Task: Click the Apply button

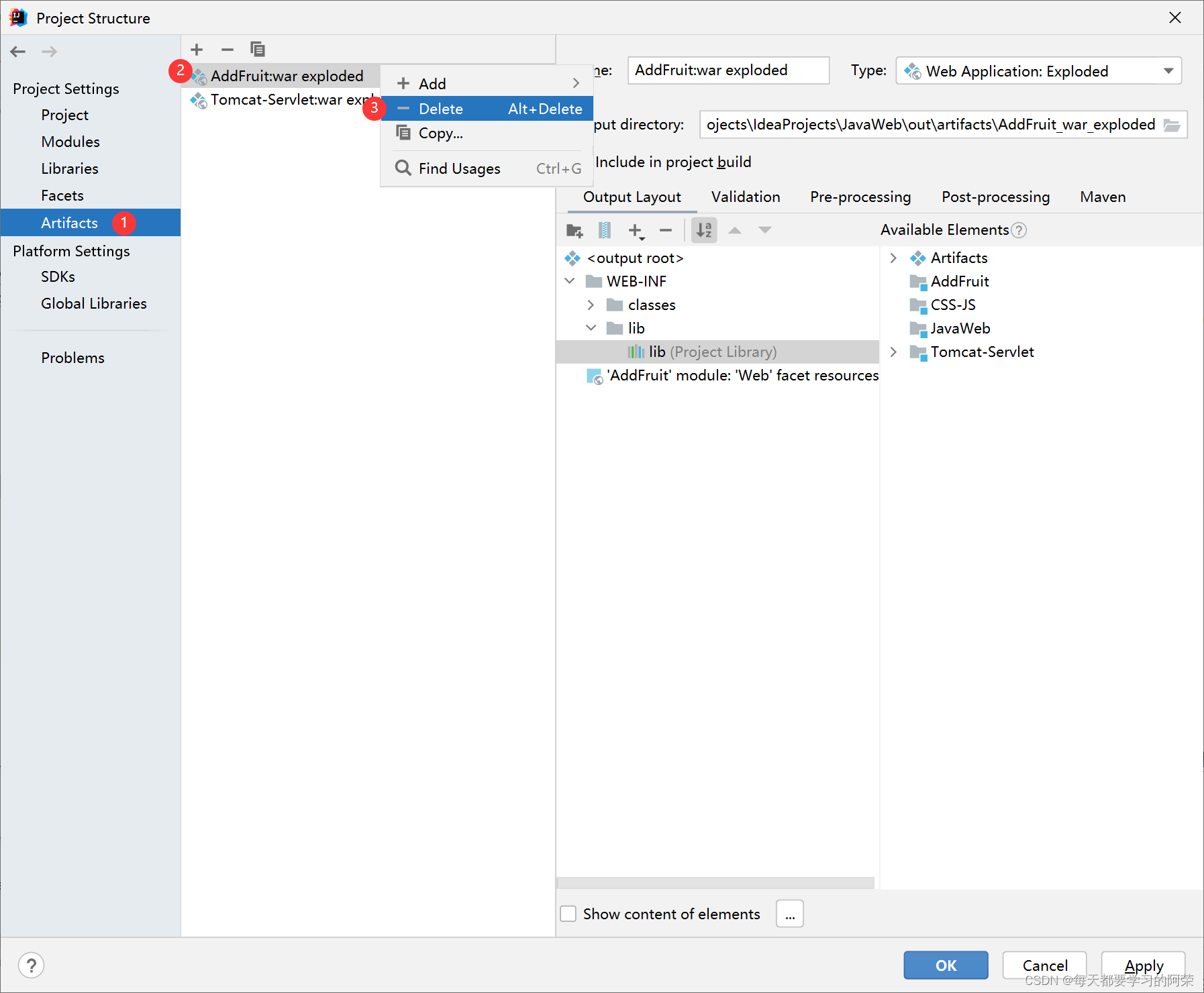Action: pyautogui.click(x=1144, y=965)
